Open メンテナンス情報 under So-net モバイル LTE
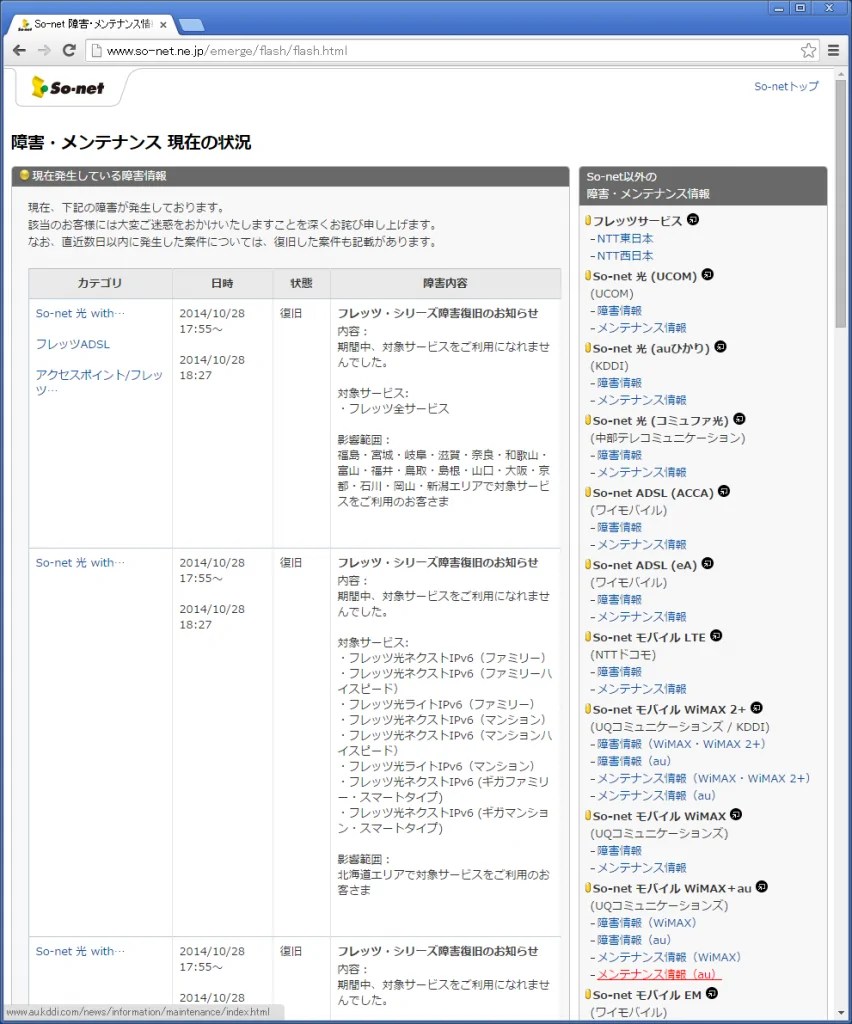Viewport: 852px width, 1024px height. tap(642, 688)
